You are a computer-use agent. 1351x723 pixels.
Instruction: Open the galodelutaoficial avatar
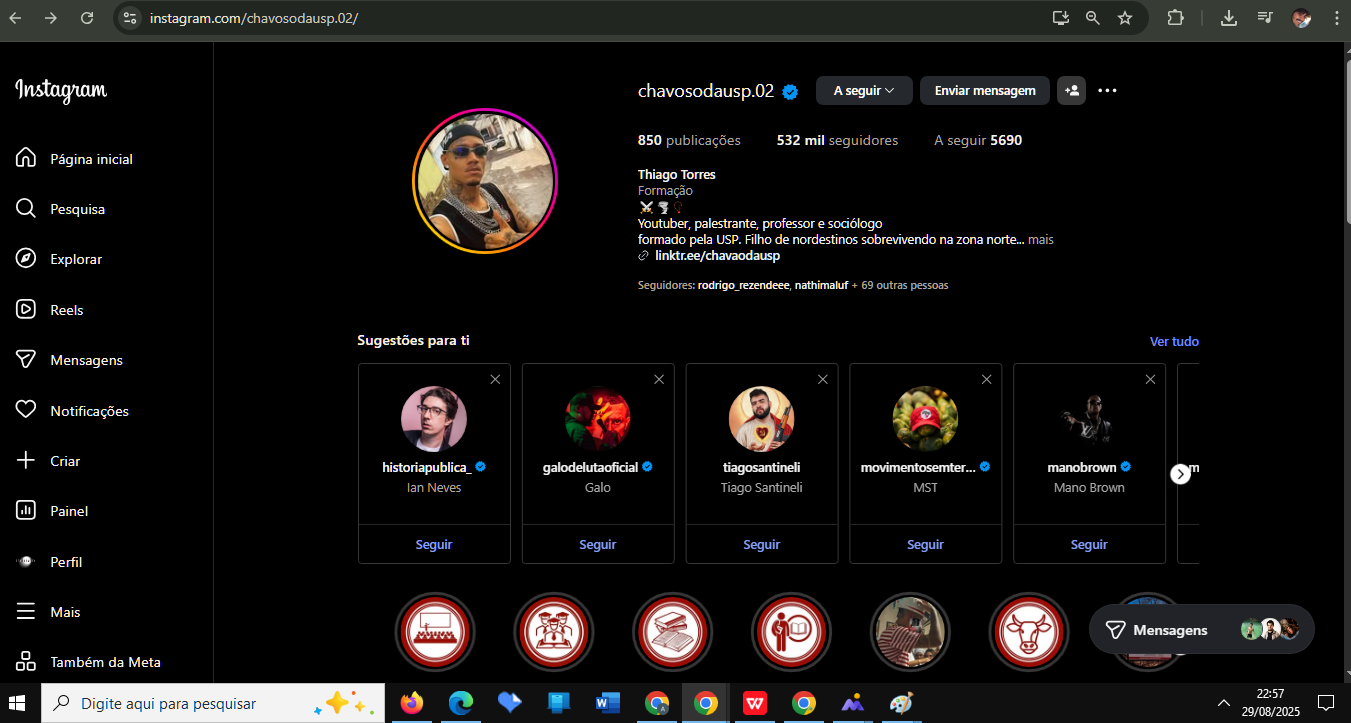tap(598, 419)
